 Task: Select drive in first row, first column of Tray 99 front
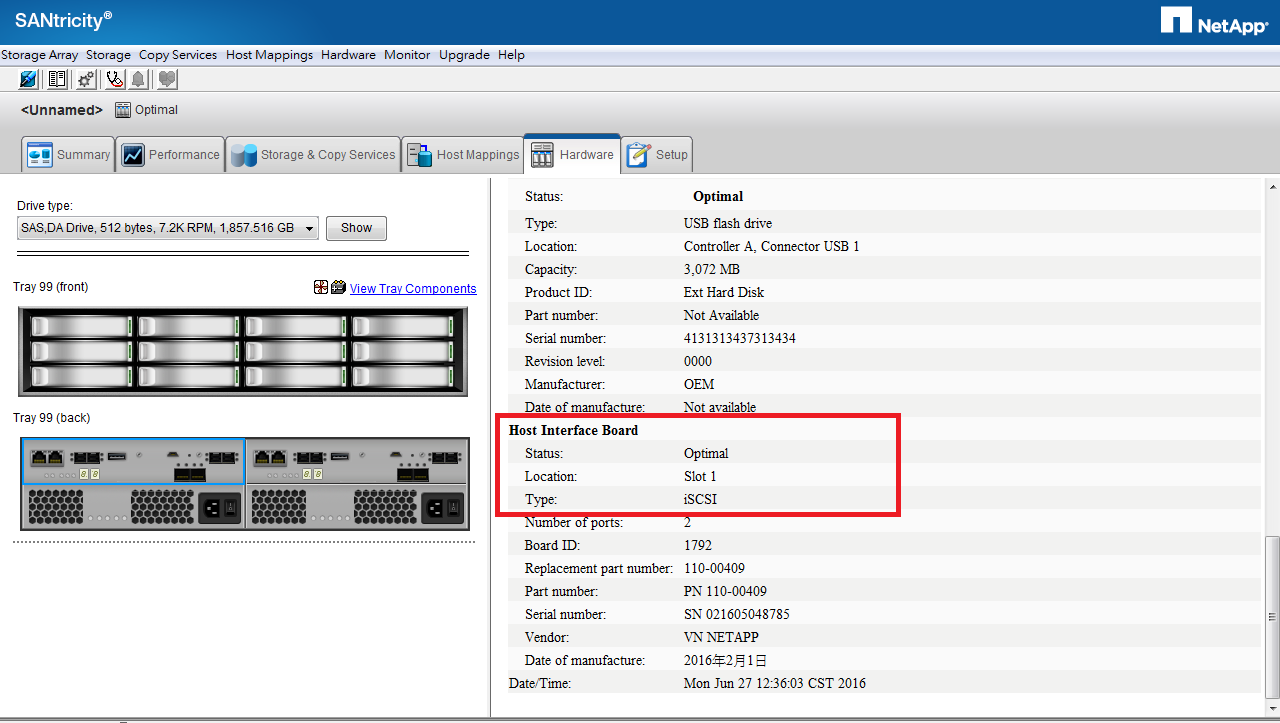[82, 326]
